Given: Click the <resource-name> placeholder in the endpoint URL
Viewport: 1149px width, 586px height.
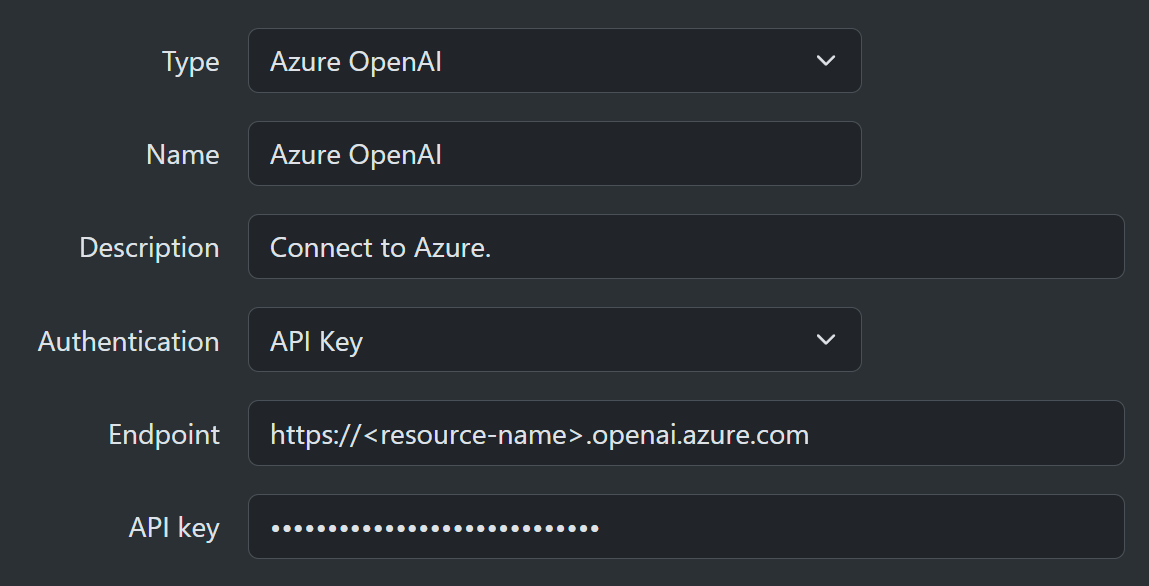Looking at the screenshot, I should pyautogui.click(x=471, y=434).
